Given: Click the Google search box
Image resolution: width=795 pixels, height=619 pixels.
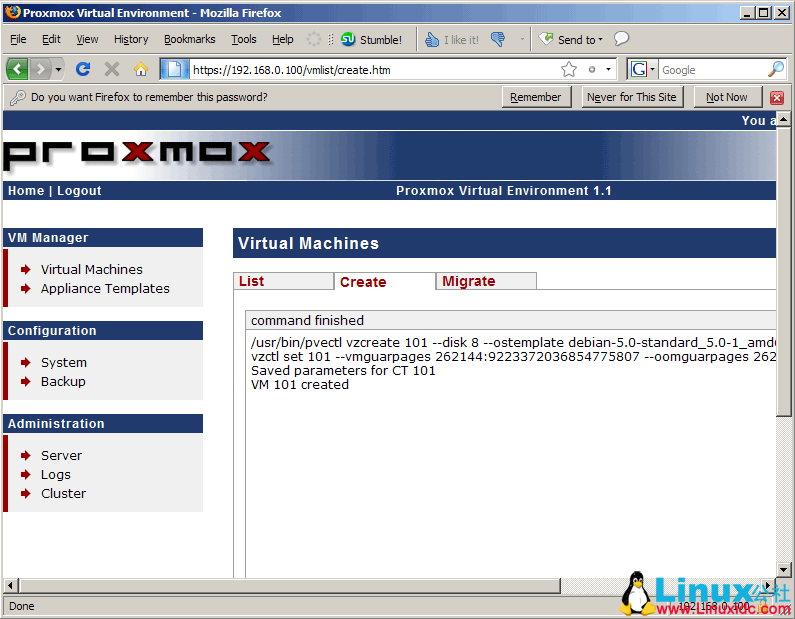Looking at the screenshot, I should (x=712, y=69).
